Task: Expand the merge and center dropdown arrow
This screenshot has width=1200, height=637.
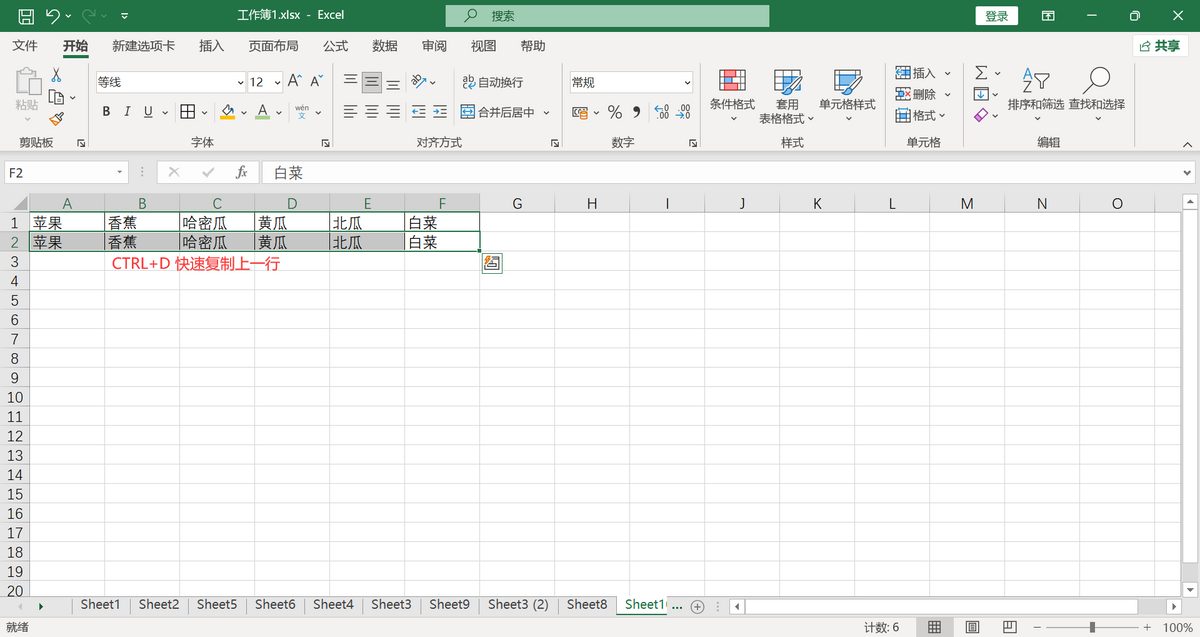Action: point(547,112)
